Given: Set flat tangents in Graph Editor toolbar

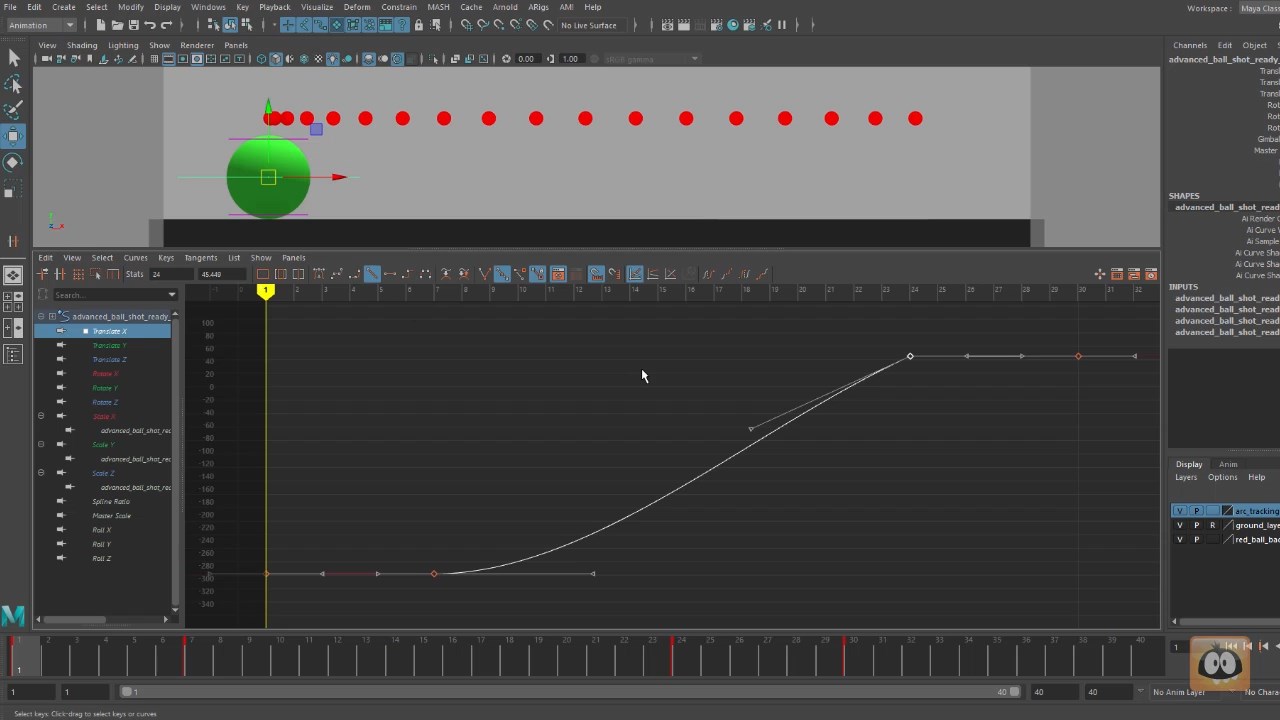Looking at the screenshot, I should click(x=390, y=275).
